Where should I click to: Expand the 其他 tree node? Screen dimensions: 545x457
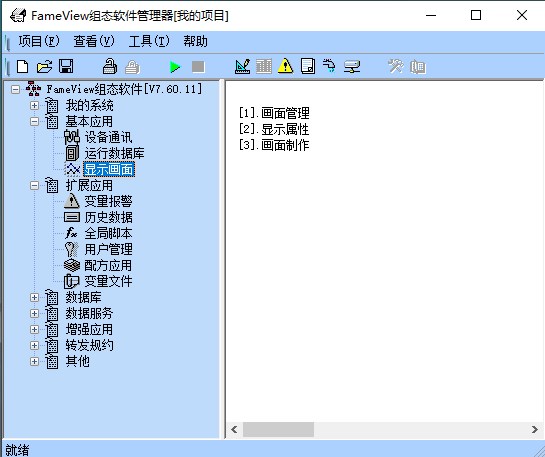tap(34, 361)
